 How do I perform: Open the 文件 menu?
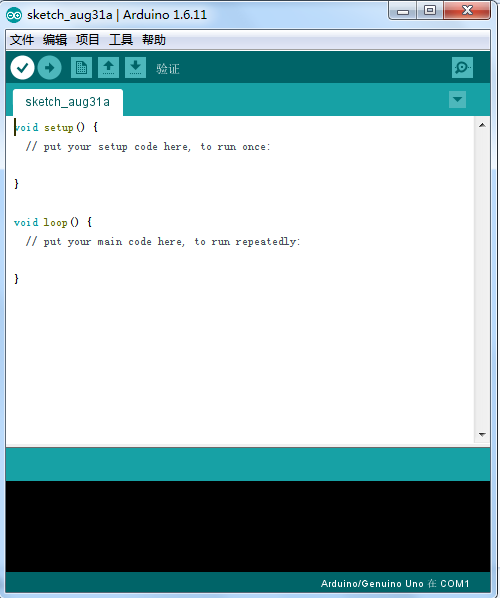point(22,40)
